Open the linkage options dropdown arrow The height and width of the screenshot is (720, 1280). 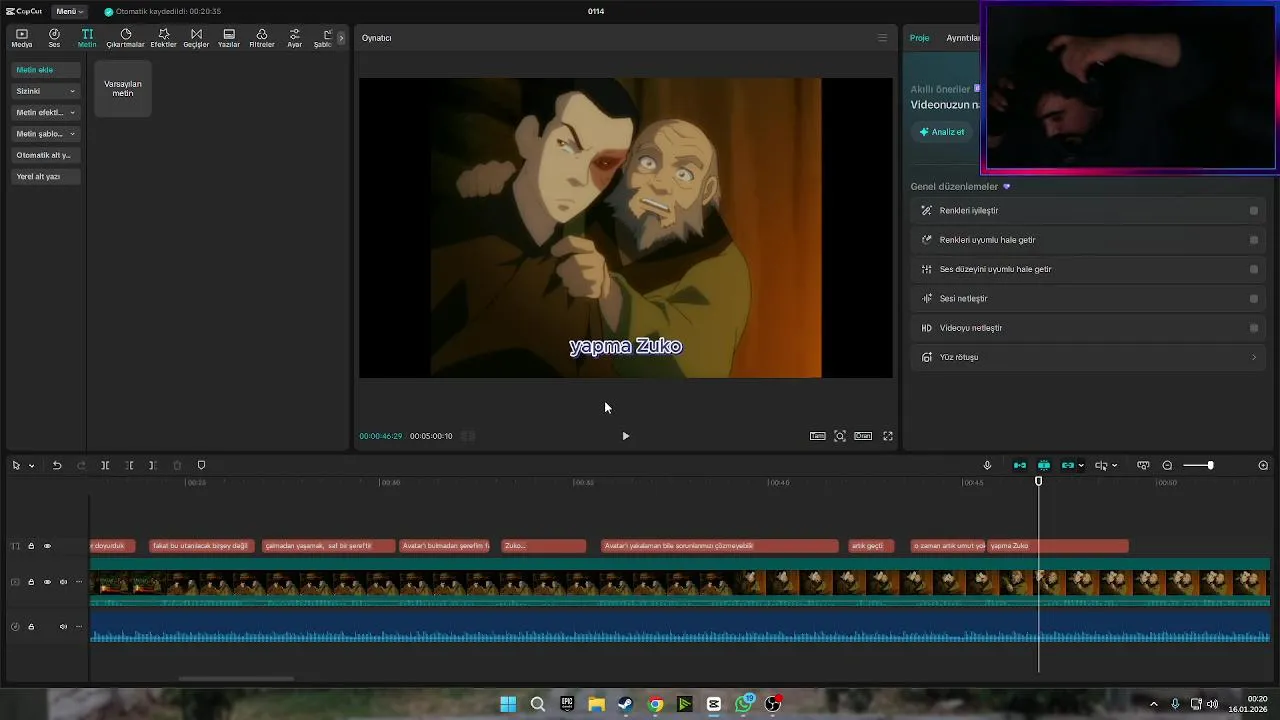(x=1081, y=466)
